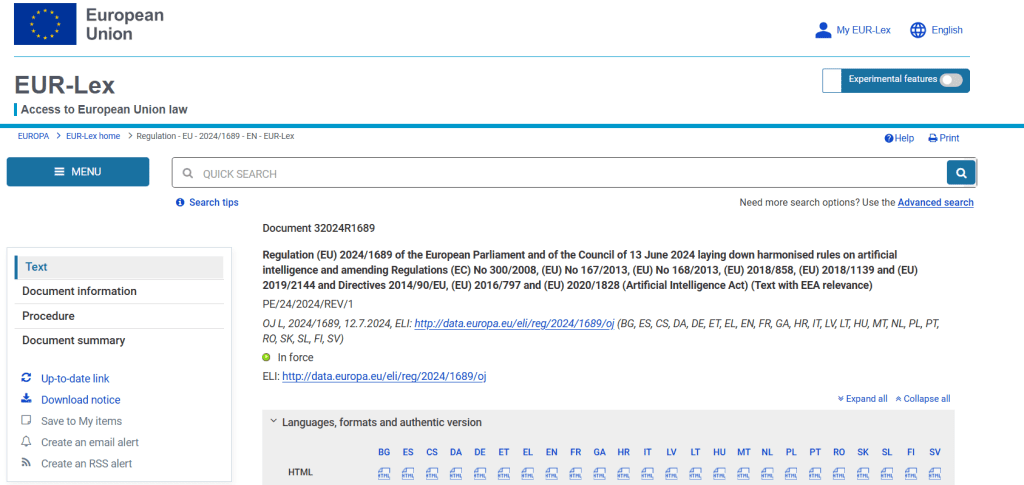Screen dimensions: 1024x485
Task: Open the MENU hamburger button
Action: coord(78,172)
